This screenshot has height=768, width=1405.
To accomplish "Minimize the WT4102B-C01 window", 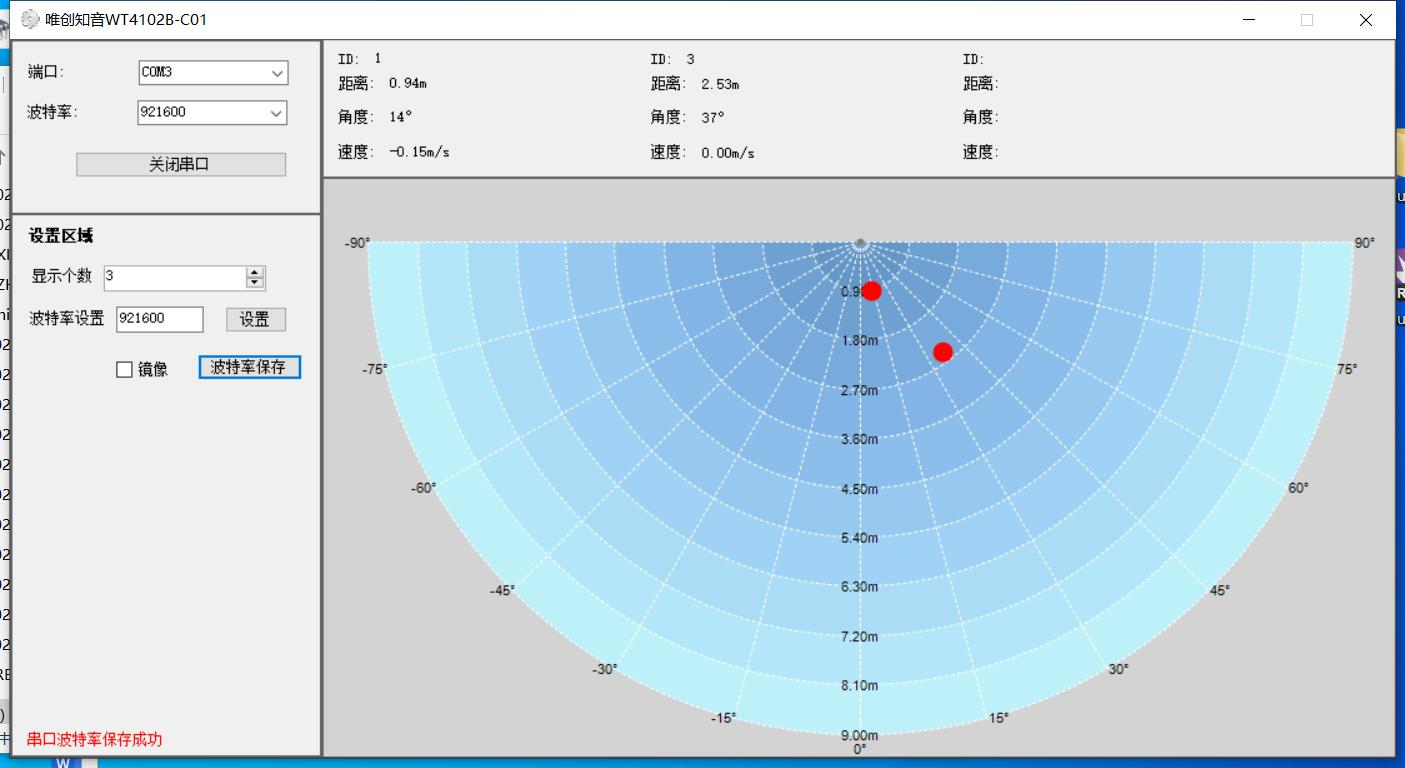I will (x=1249, y=19).
